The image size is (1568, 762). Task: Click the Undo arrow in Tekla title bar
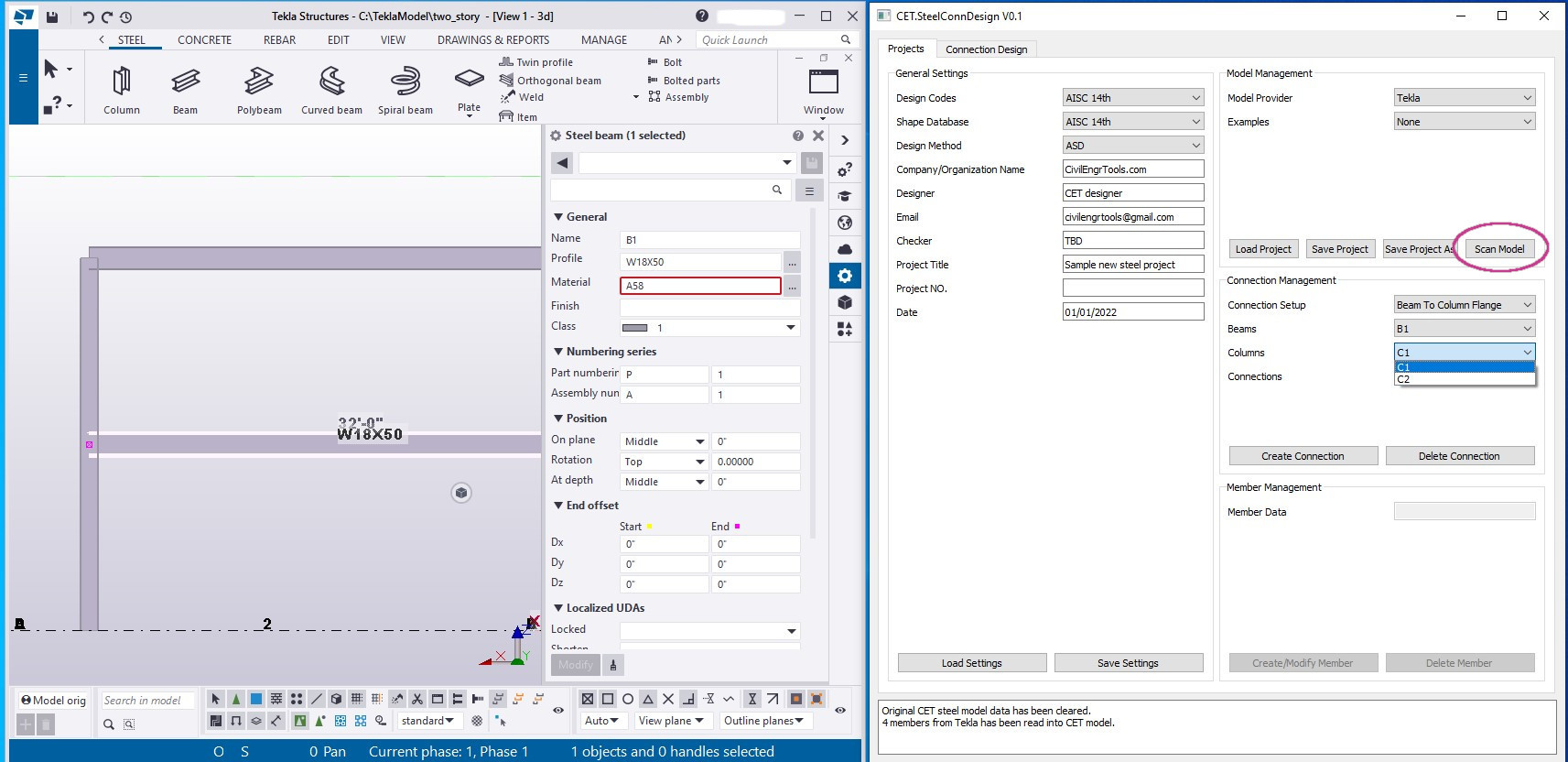(x=88, y=16)
